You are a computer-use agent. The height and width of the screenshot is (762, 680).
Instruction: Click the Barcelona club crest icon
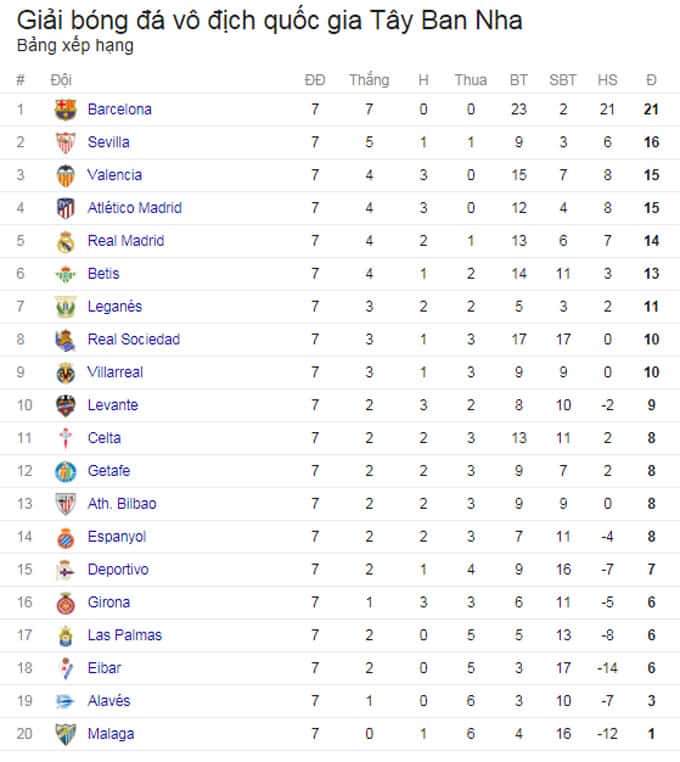(66, 110)
